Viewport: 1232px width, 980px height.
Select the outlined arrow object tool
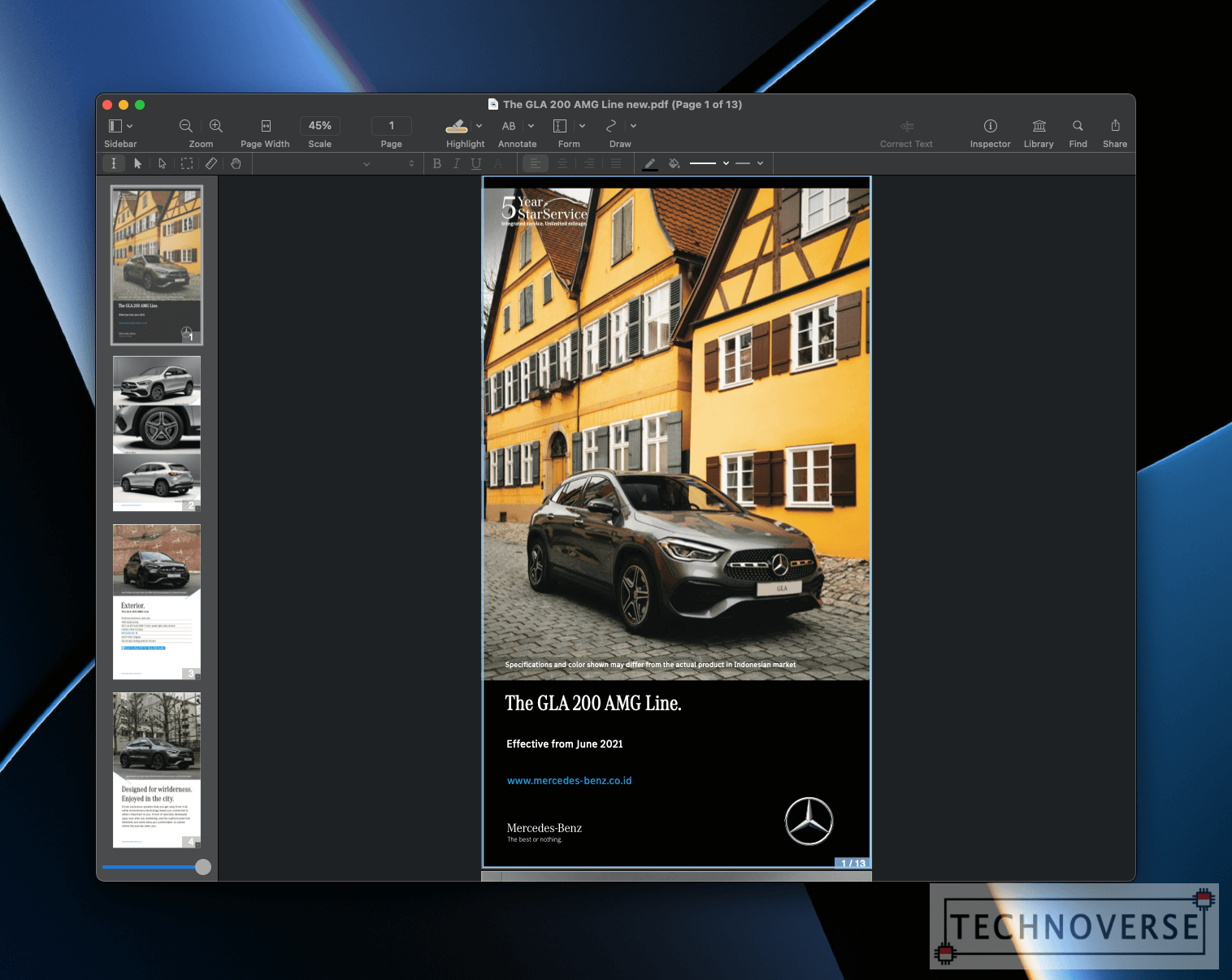[x=163, y=163]
